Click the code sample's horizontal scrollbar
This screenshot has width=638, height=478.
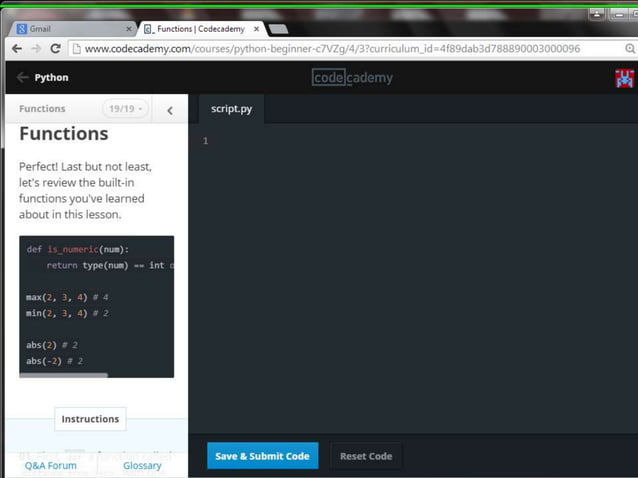pos(64,375)
